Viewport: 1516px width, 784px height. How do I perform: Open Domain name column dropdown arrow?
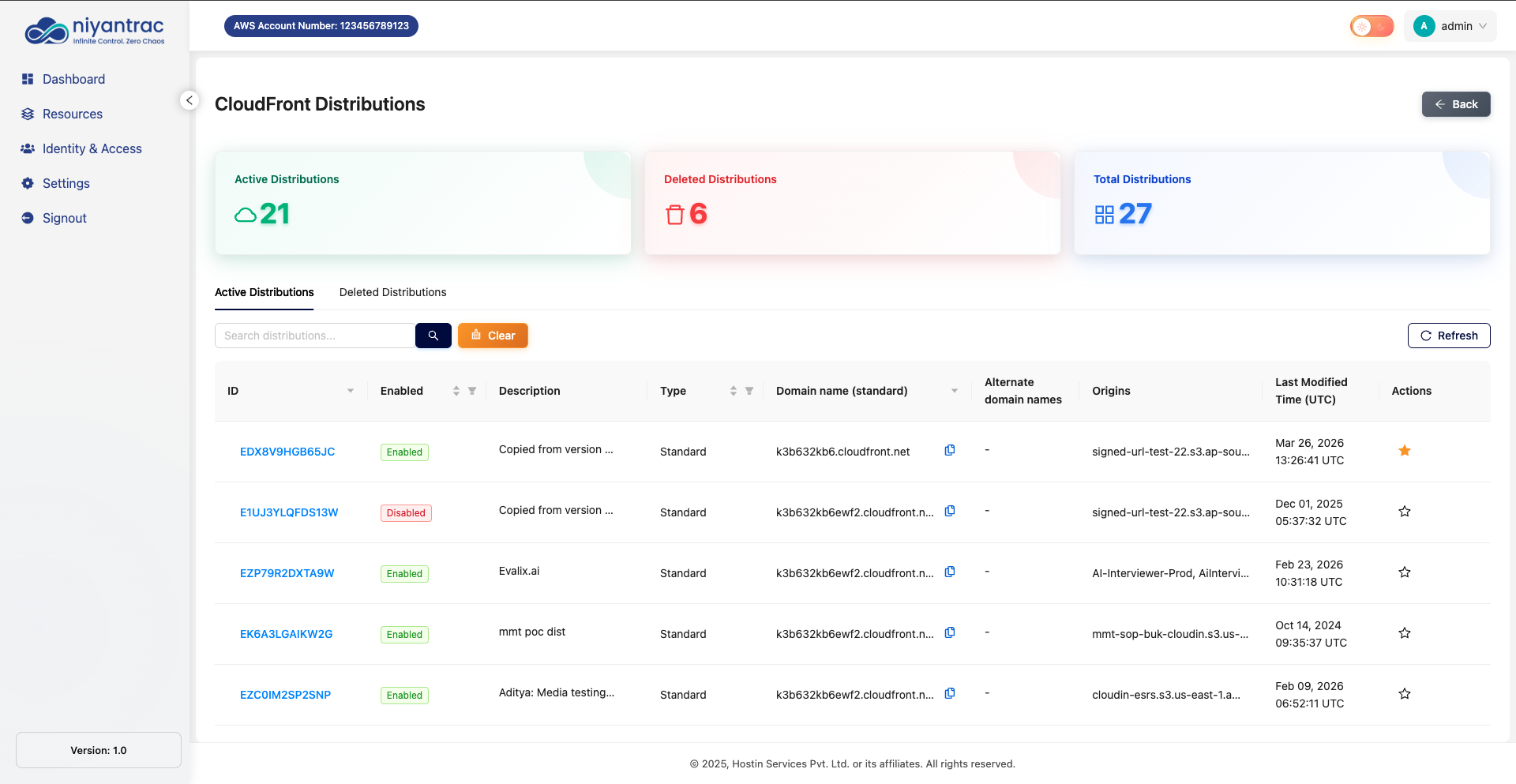955,391
